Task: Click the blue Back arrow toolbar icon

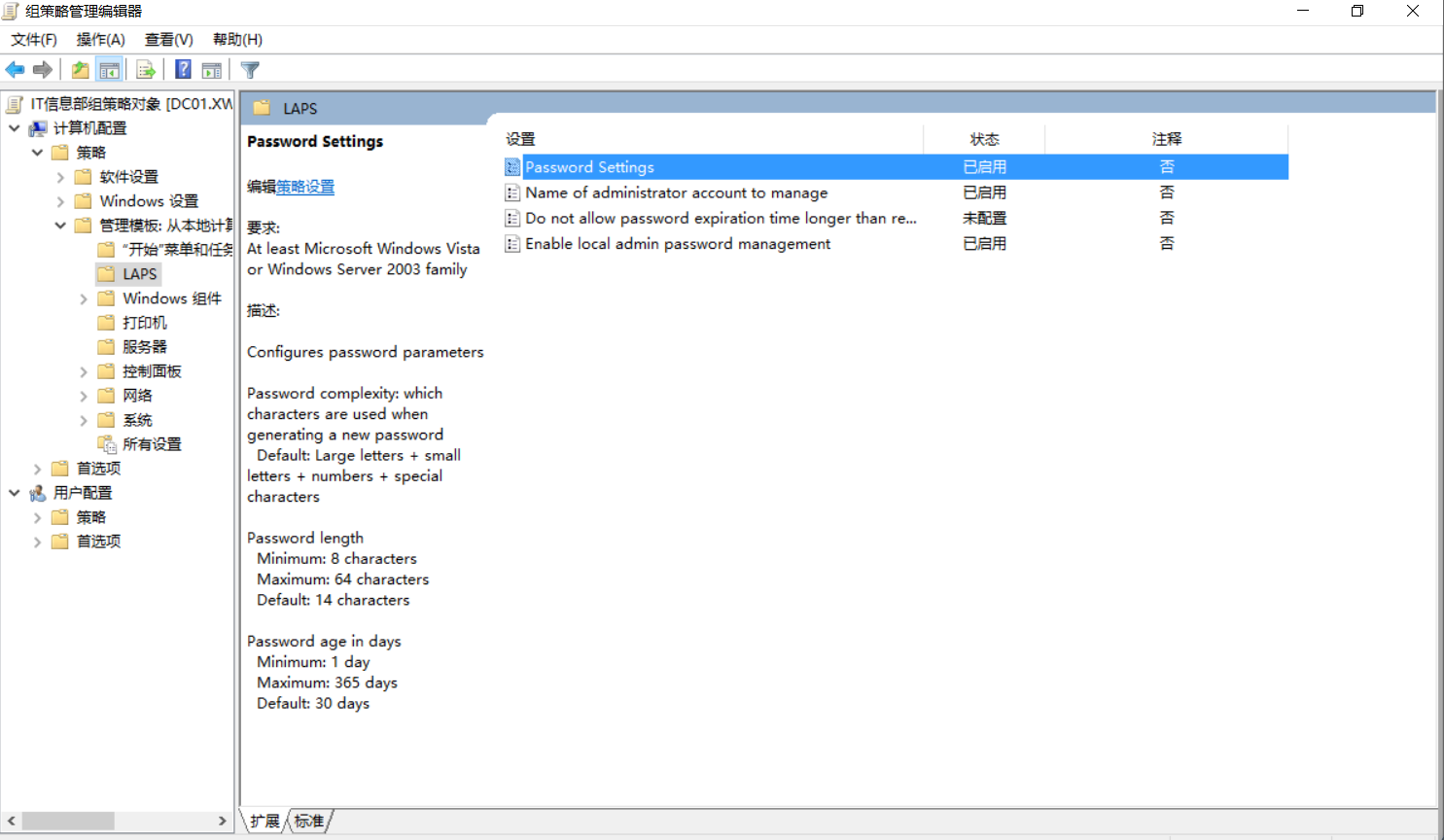Action: (x=16, y=70)
